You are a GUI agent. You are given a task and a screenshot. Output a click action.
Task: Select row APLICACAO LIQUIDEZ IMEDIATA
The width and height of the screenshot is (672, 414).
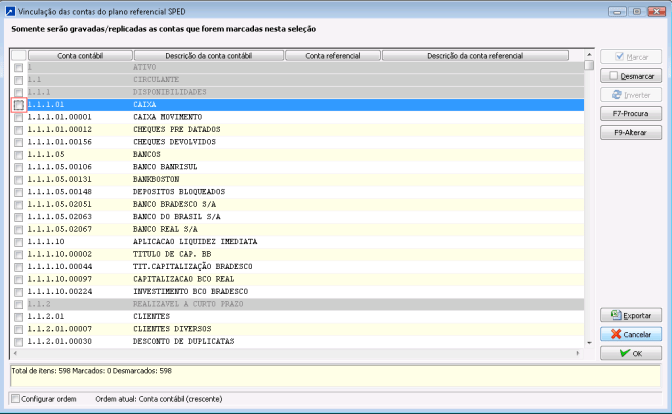[x=306, y=242]
